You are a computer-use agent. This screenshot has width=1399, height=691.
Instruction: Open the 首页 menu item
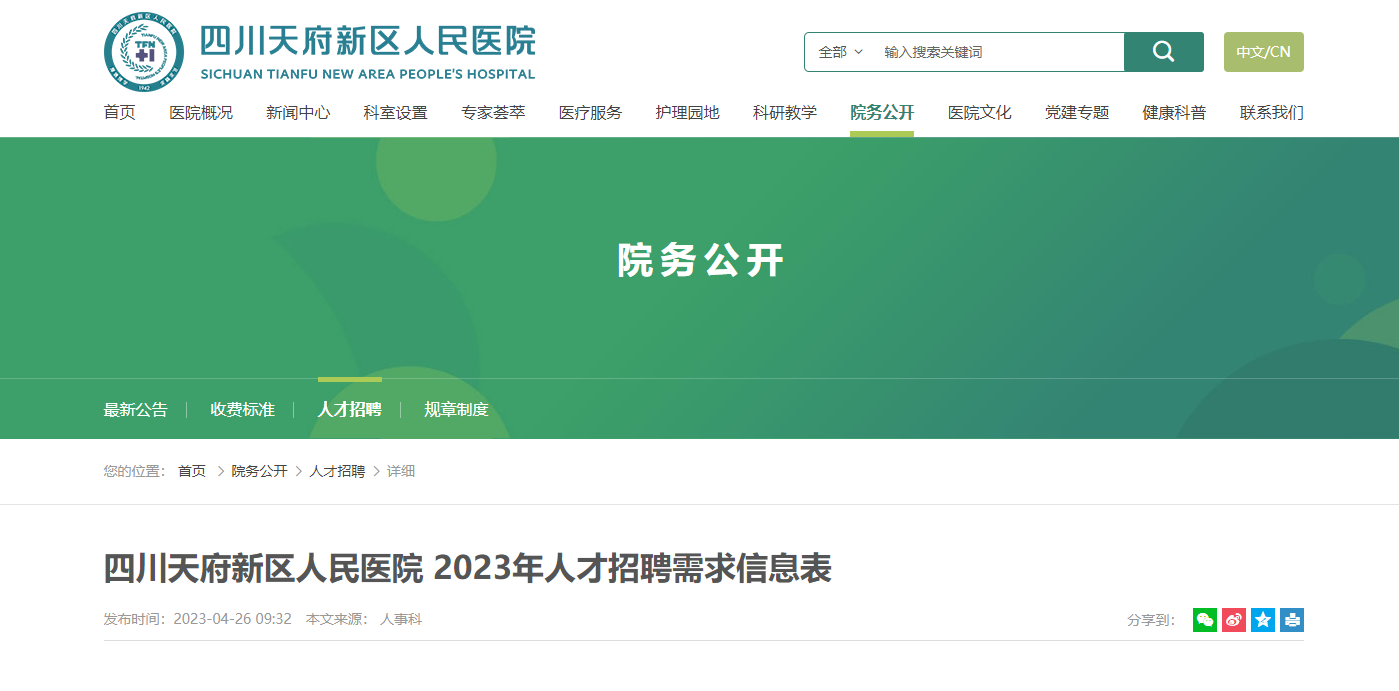tap(120, 113)
